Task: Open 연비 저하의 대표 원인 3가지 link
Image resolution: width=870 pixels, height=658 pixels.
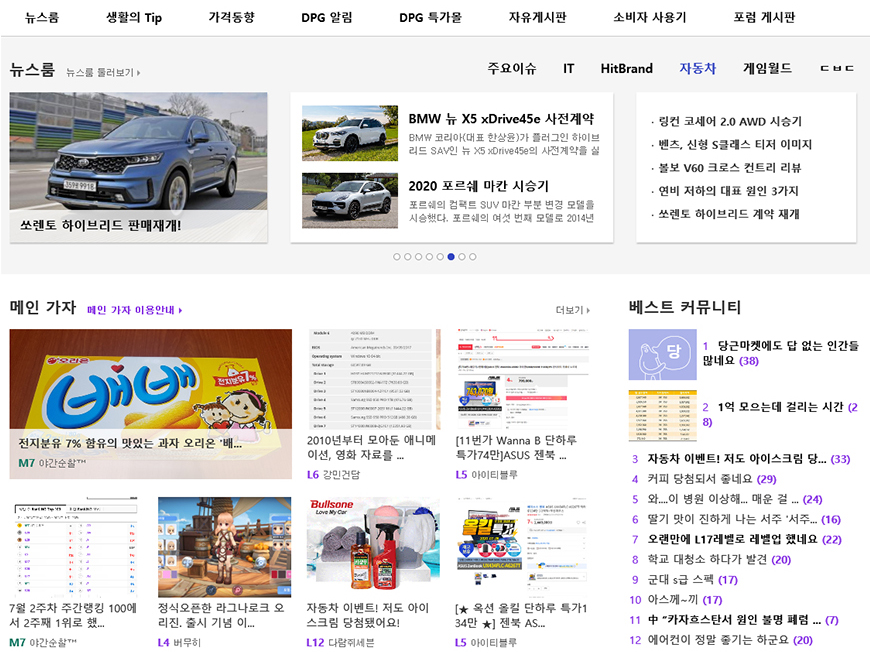Action: [x=727, y=191]
